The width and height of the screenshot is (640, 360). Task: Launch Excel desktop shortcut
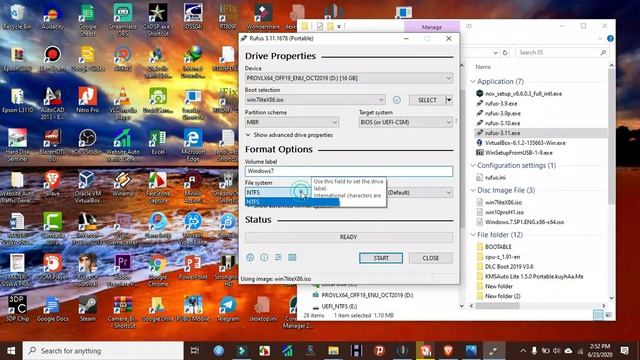click(158, 142)
